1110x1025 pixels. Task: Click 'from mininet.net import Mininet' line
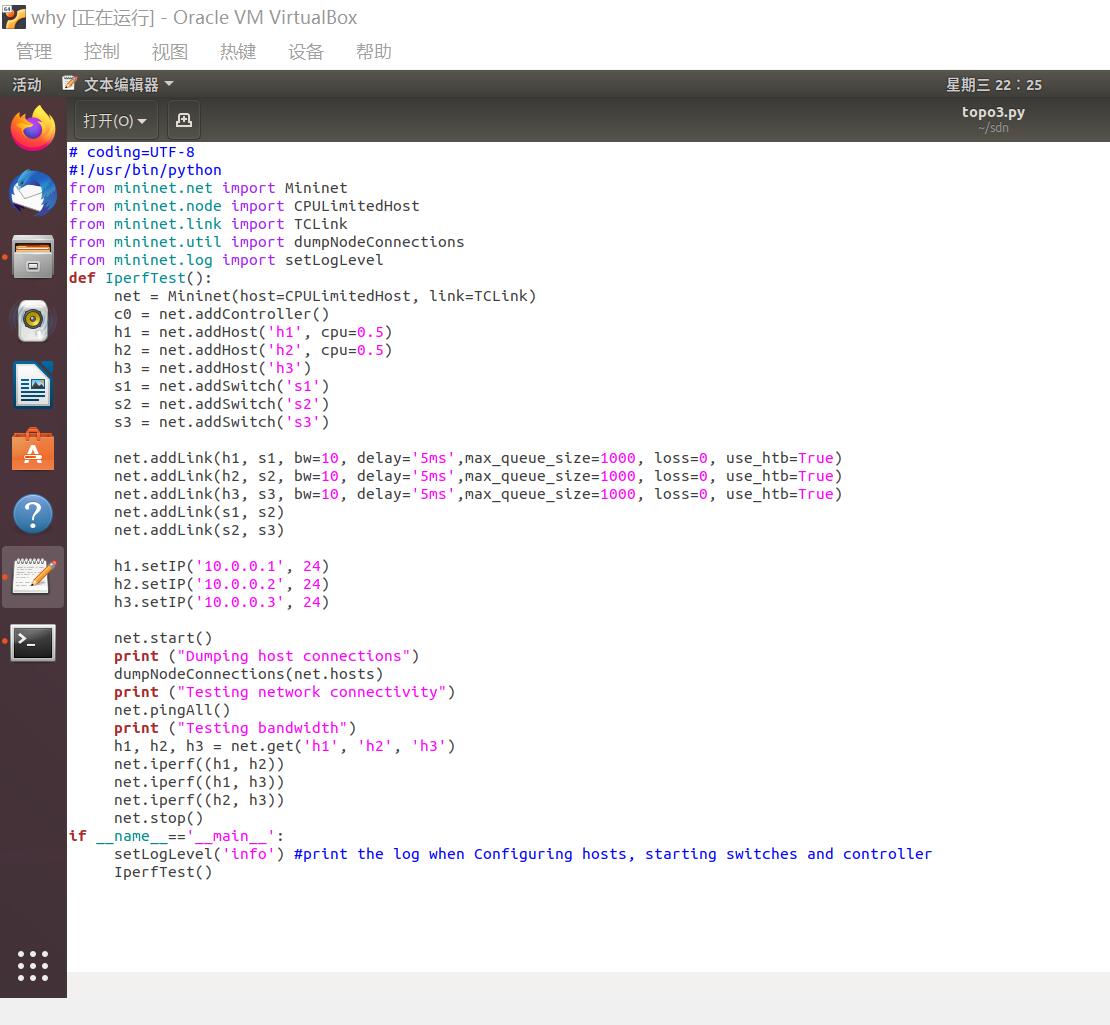[x=208, y=188]
